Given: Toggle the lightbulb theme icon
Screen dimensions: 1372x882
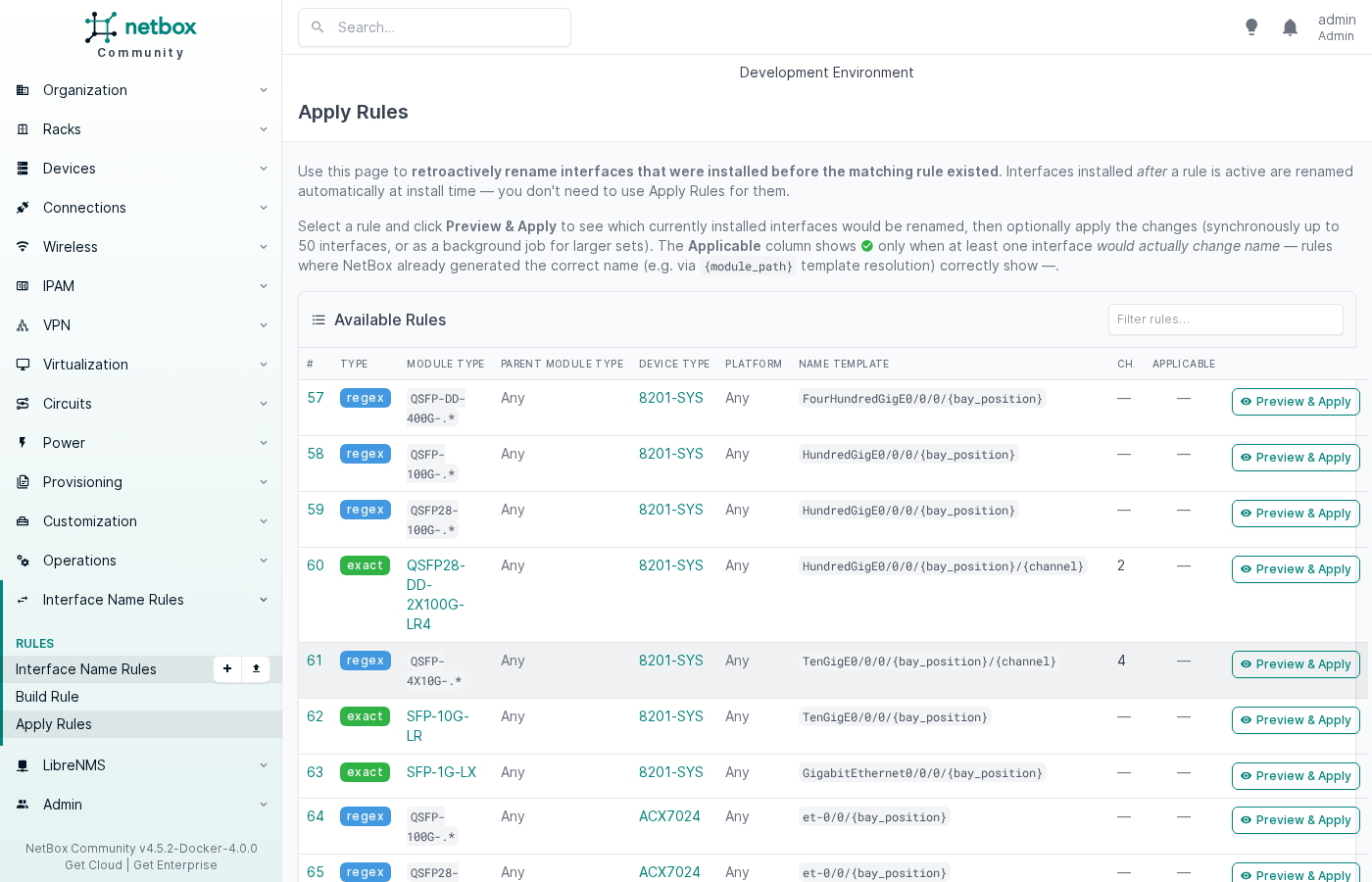Looking at the screenshot, I should click(1251, 26).
